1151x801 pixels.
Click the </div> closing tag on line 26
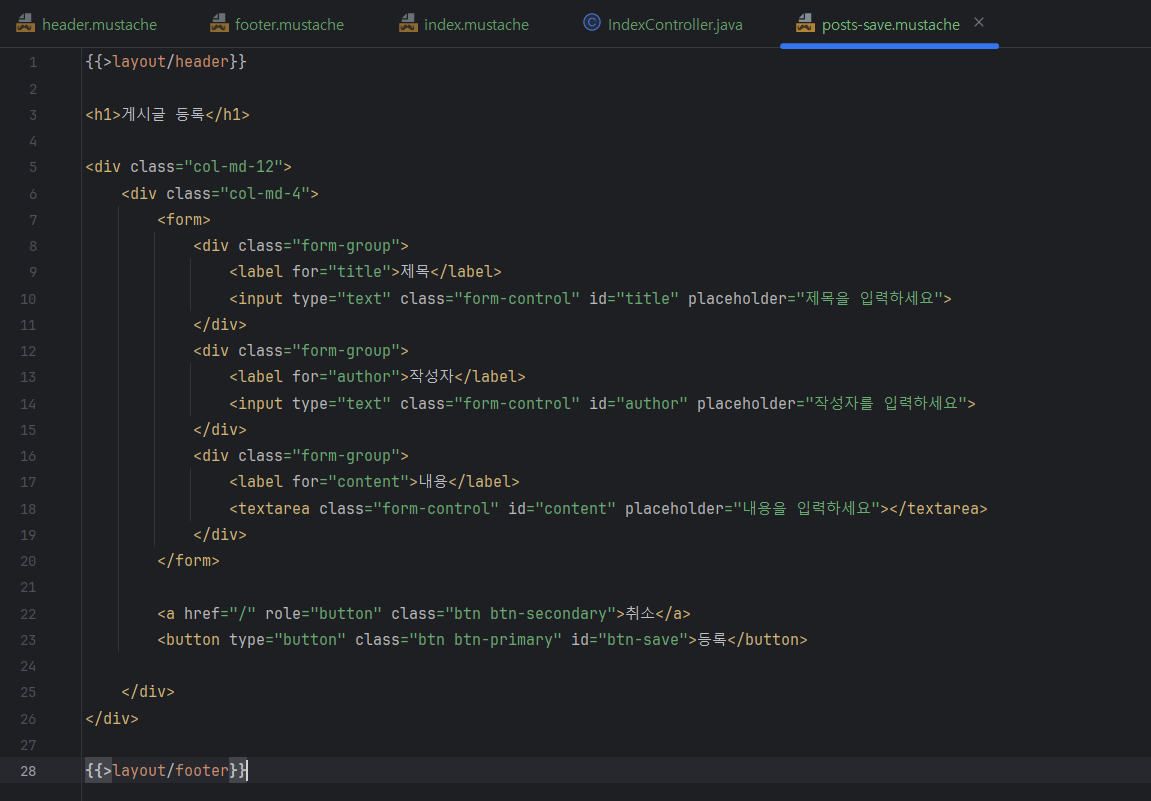click(x=112, y=719)
